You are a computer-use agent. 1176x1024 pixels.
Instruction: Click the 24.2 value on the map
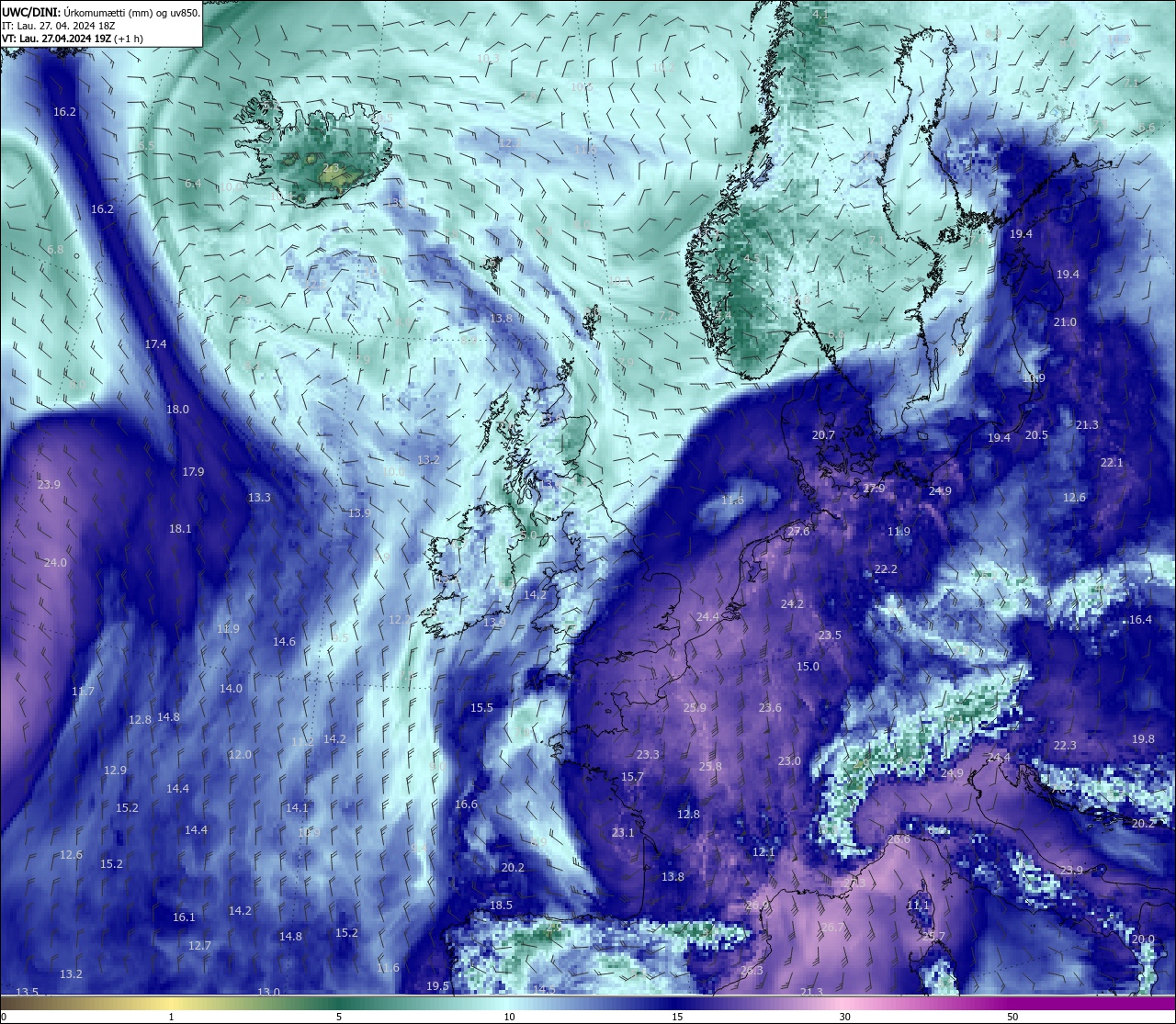point(792,604)
